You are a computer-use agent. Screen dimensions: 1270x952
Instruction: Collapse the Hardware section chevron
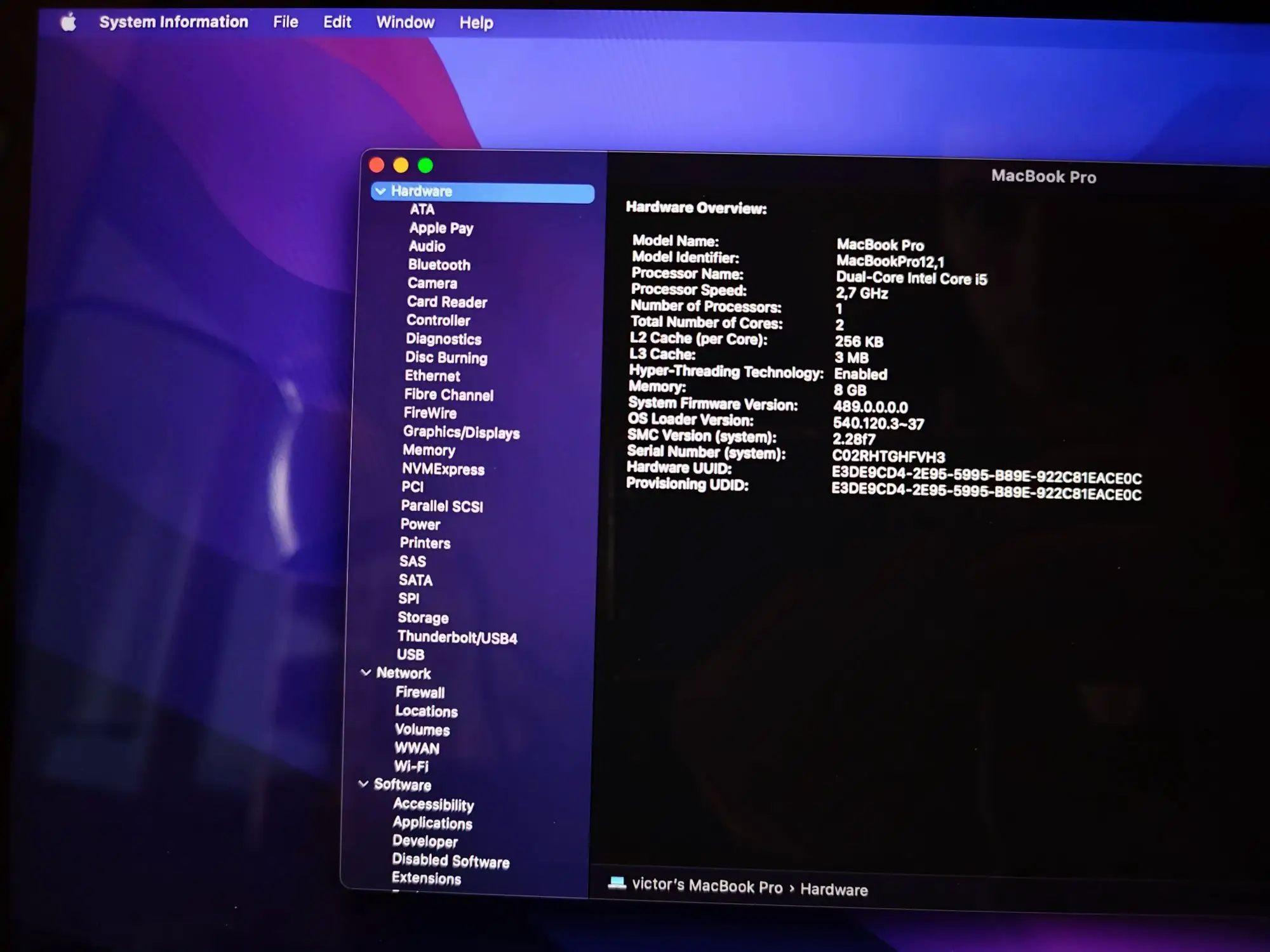coord(380,191)
